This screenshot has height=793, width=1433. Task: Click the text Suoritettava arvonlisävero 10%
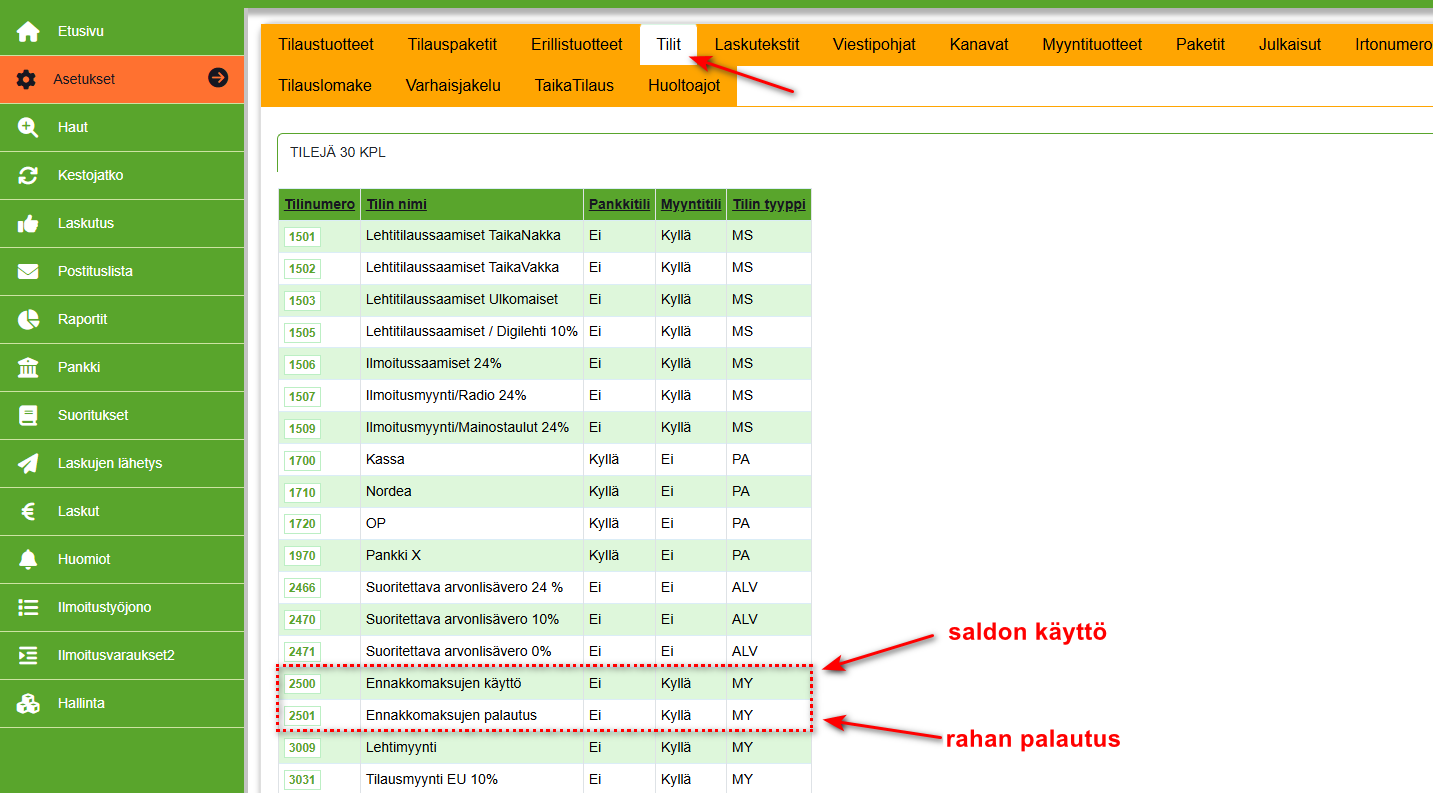[x=462, y=619]
